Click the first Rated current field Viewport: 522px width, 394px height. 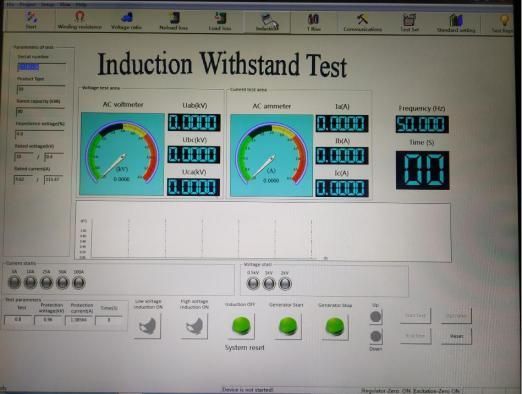(x=23, y=179)
